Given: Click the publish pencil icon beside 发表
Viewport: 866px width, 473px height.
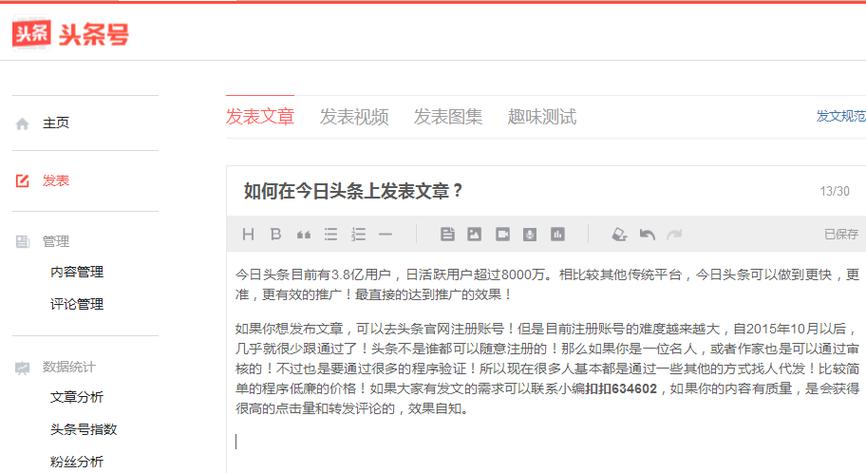Looking at the screenshot, I should coord(22,181).
